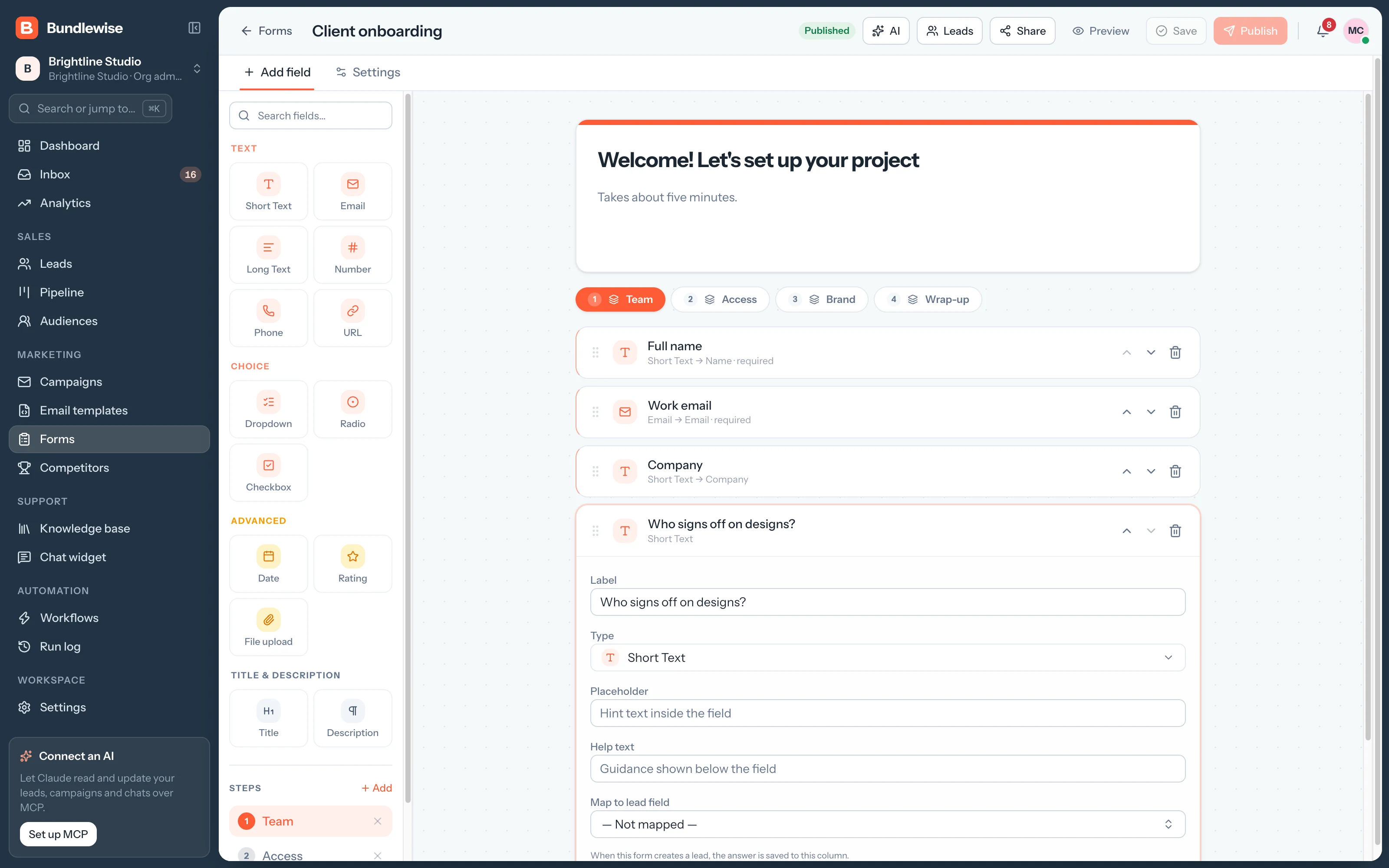Add a Checkbox field tile

(268, 473)
